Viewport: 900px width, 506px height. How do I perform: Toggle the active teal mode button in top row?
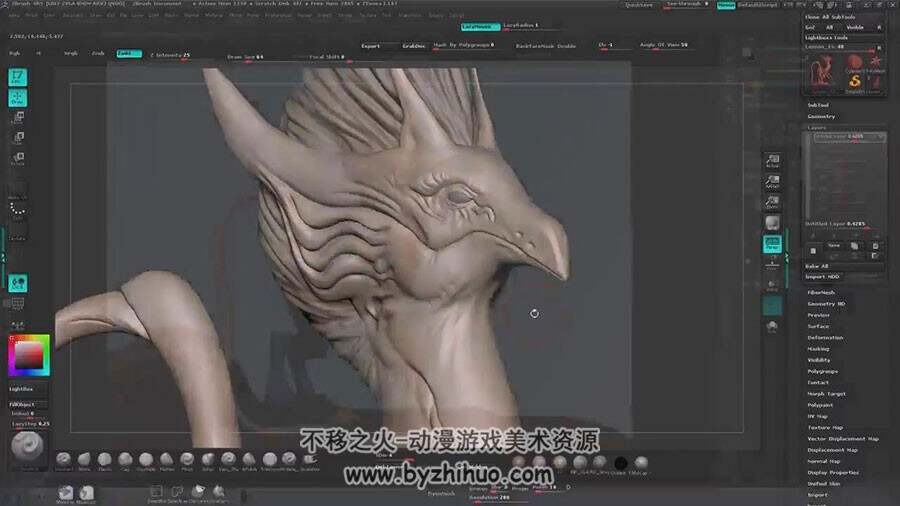129,53
